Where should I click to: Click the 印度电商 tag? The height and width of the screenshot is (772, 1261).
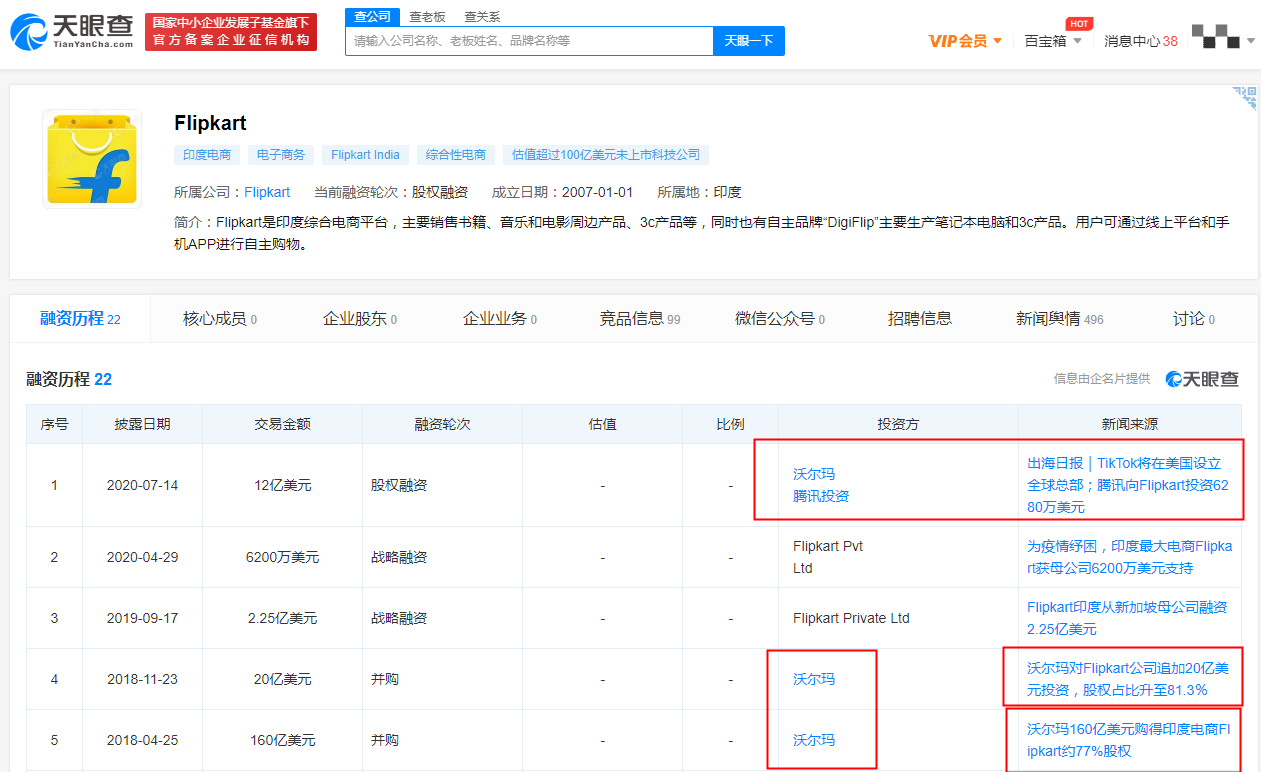tap(207, 155)
